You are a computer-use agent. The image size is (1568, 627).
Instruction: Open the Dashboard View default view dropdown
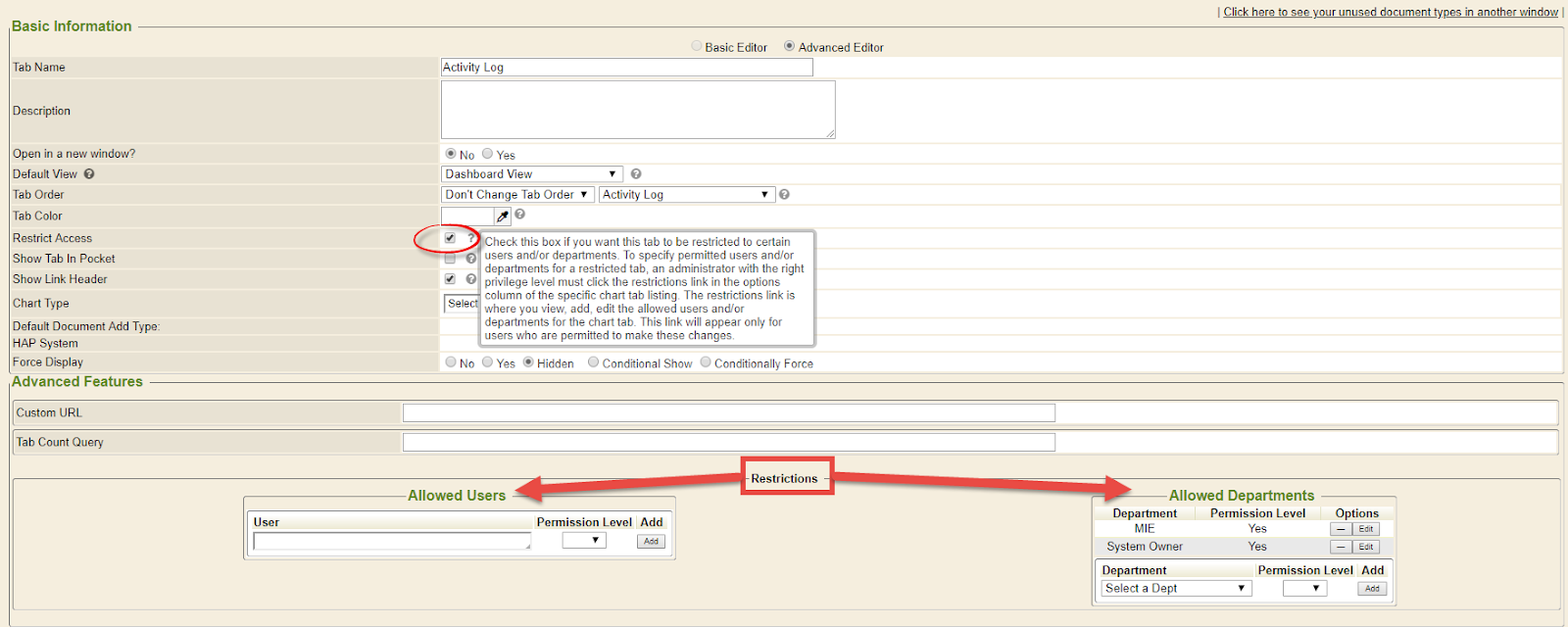click(x=531, y=174)
